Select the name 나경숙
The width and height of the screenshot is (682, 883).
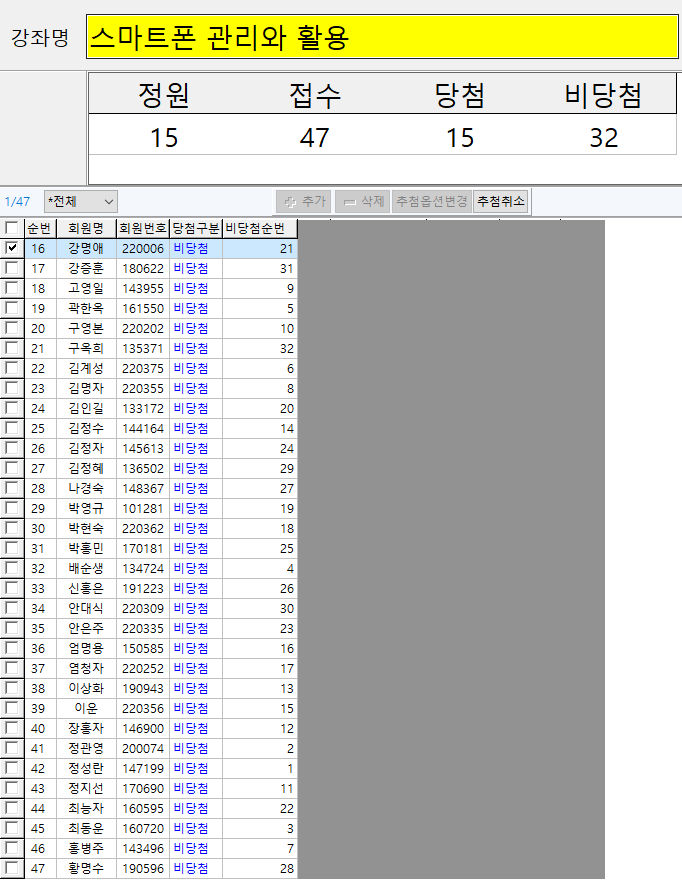point(86,488)
